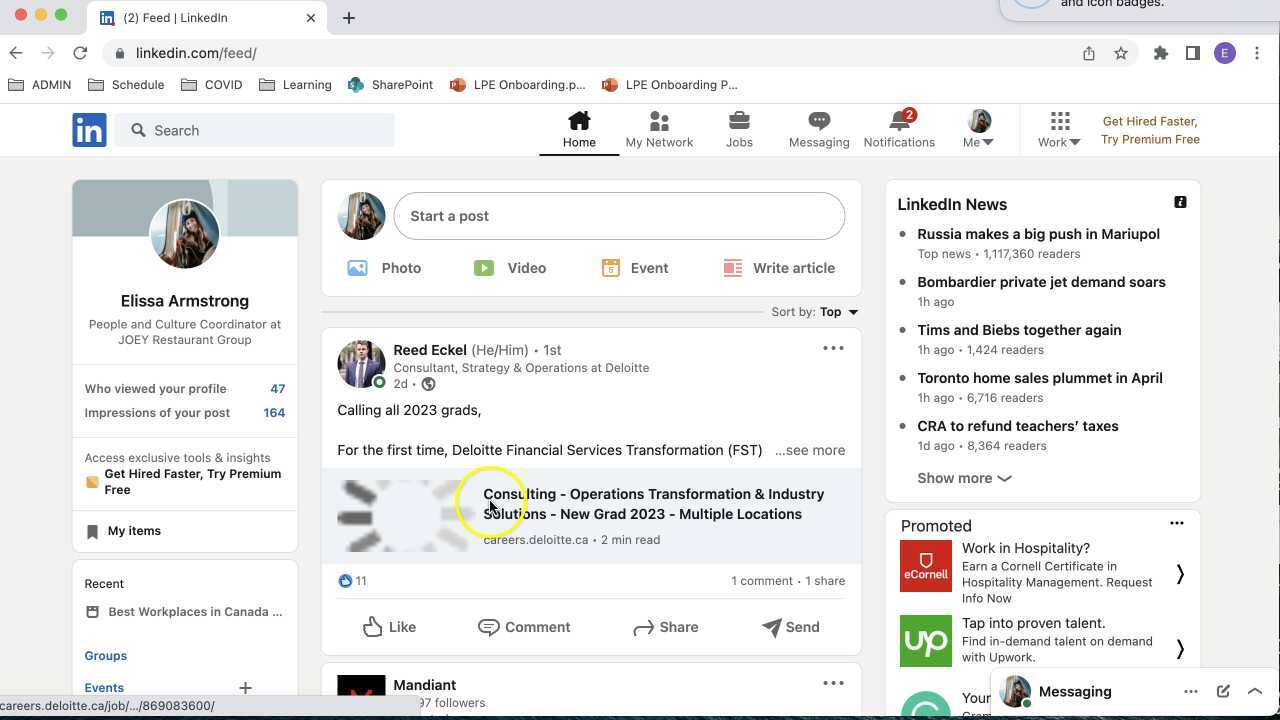Start a Video post
The height and width of the screenshot is (720, 1280).
point(510,267)
